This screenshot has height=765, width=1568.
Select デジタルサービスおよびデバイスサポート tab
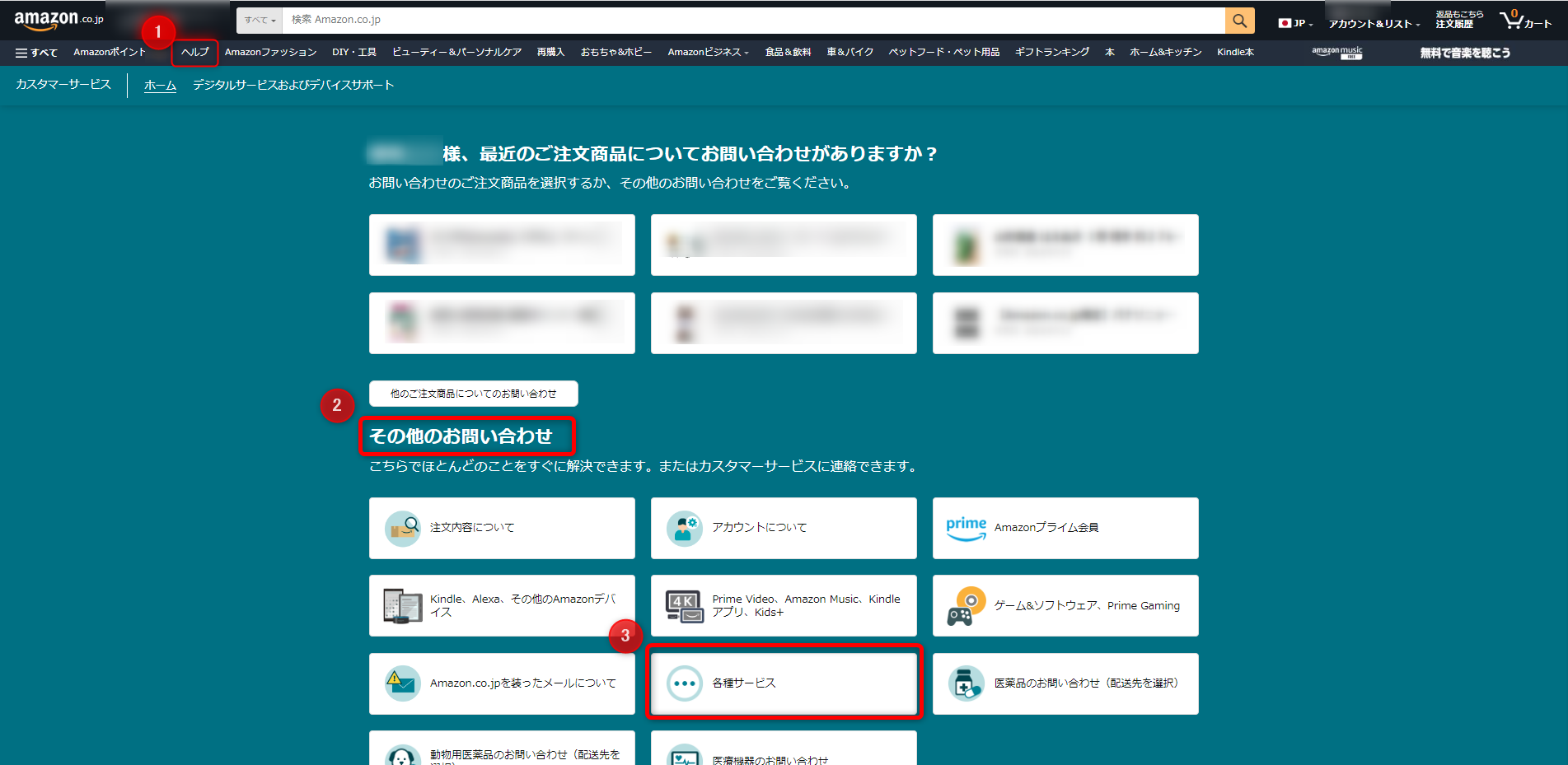(x=293, y=86)
